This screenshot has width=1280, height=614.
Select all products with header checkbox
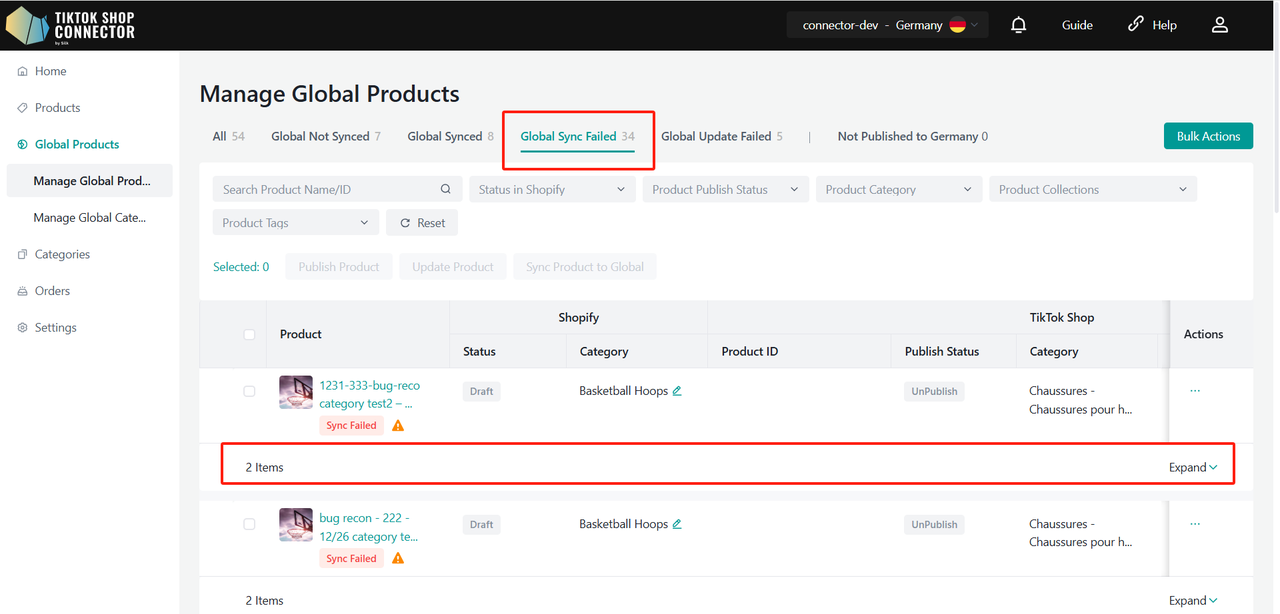[249, 334]
